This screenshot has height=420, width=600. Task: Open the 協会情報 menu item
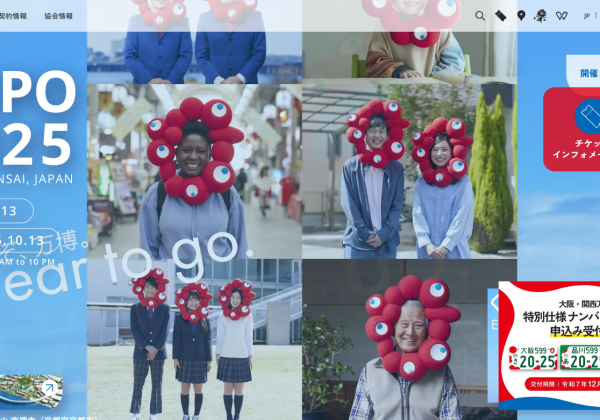pyautogui.click(x=59, y=16)
